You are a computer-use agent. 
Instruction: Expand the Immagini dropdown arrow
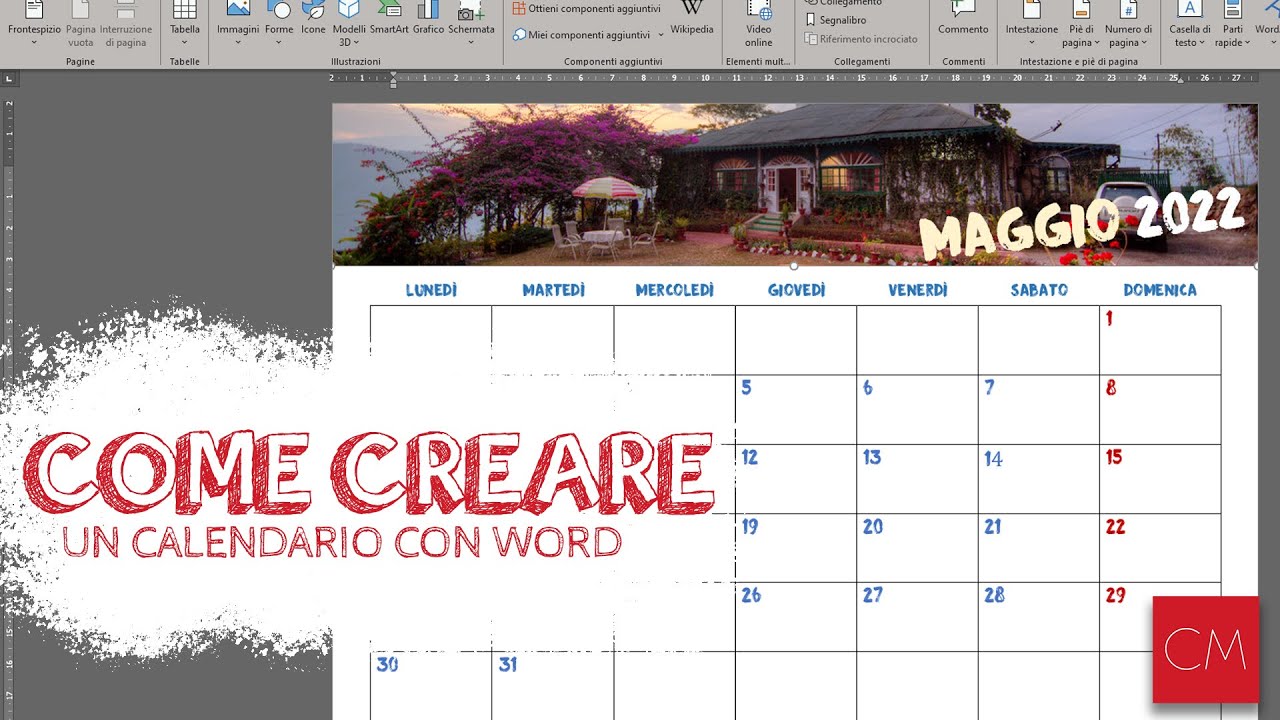[238, 43]
